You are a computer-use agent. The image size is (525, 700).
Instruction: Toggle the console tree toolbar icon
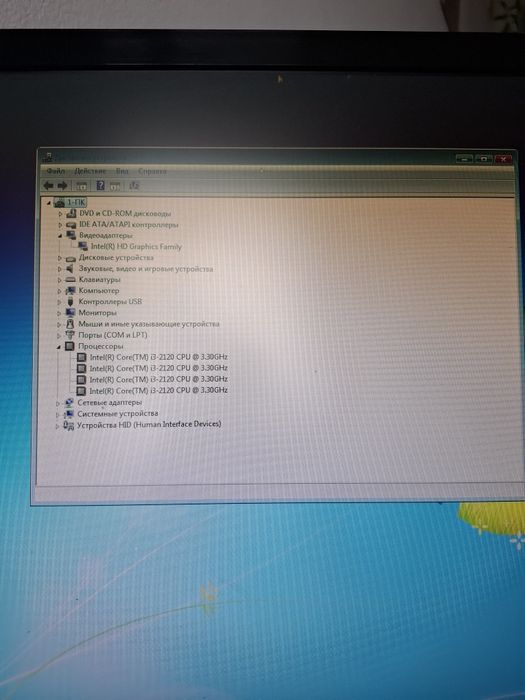(82, 185)
